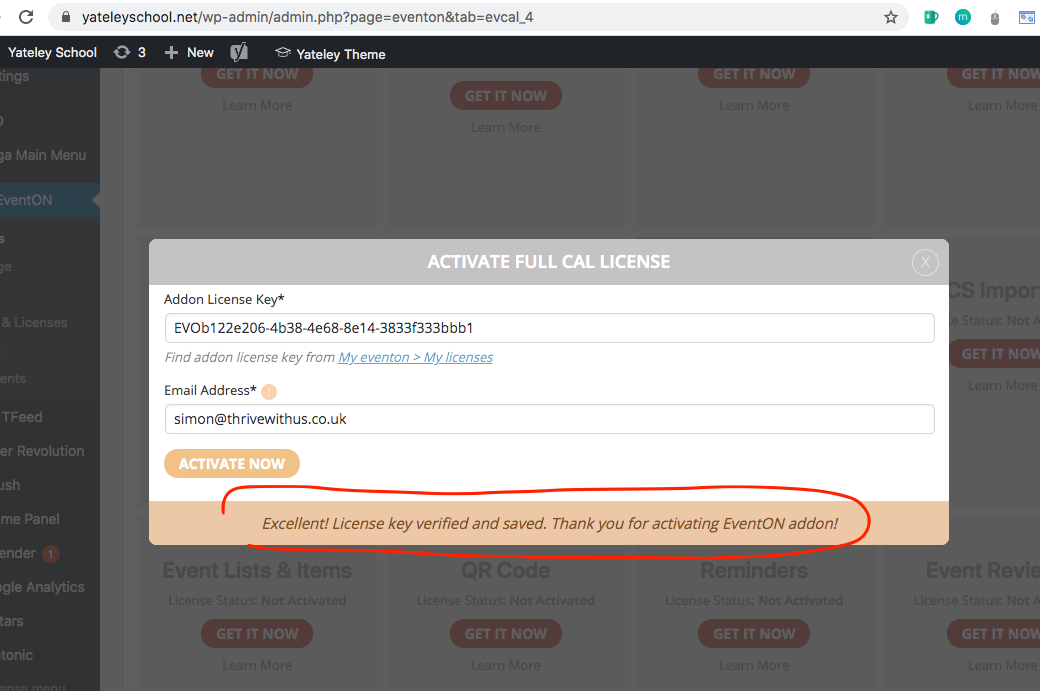Click the email address help tooltip icon
The image size is (1040, 691).
[x=269, y=392]
